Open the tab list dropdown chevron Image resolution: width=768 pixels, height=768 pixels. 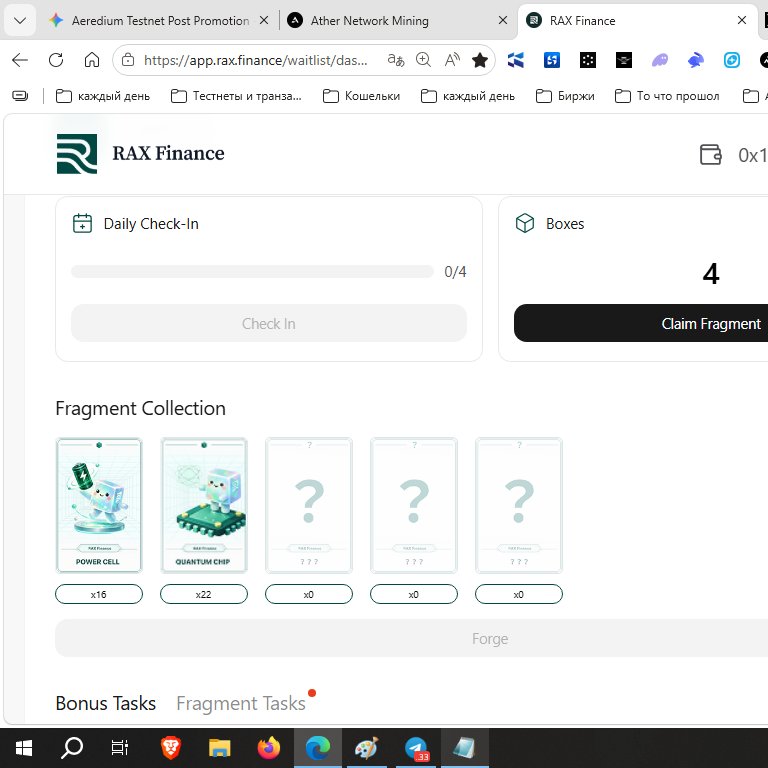pos(20,21)
